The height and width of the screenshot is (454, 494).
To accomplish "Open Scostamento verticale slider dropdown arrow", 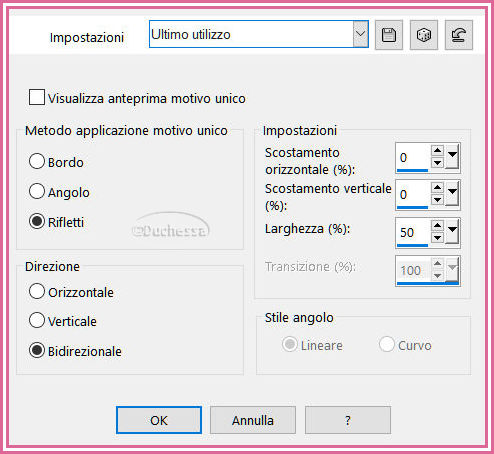I will point(452,192).
